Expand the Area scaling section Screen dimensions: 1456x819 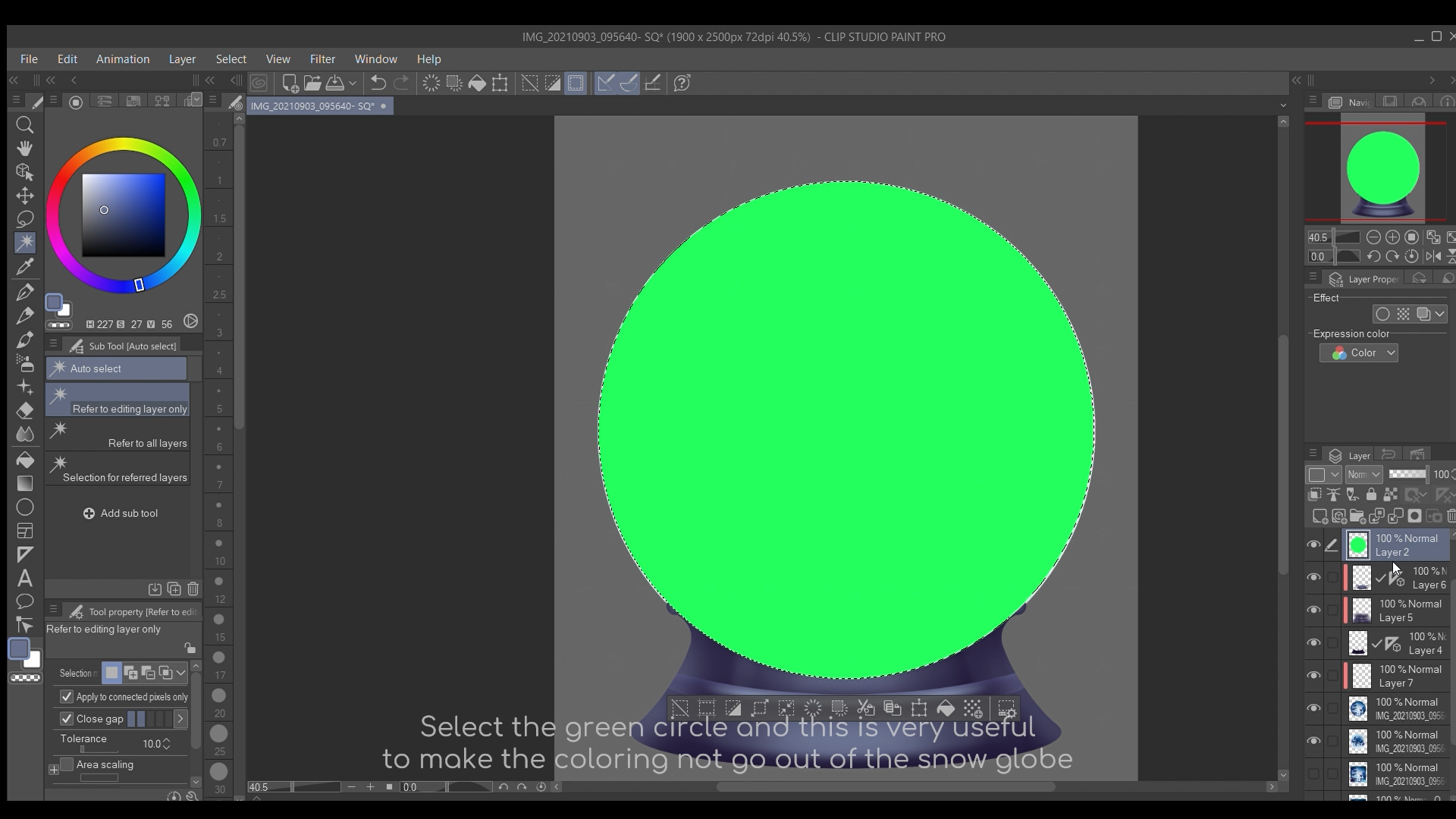(54, 768)
